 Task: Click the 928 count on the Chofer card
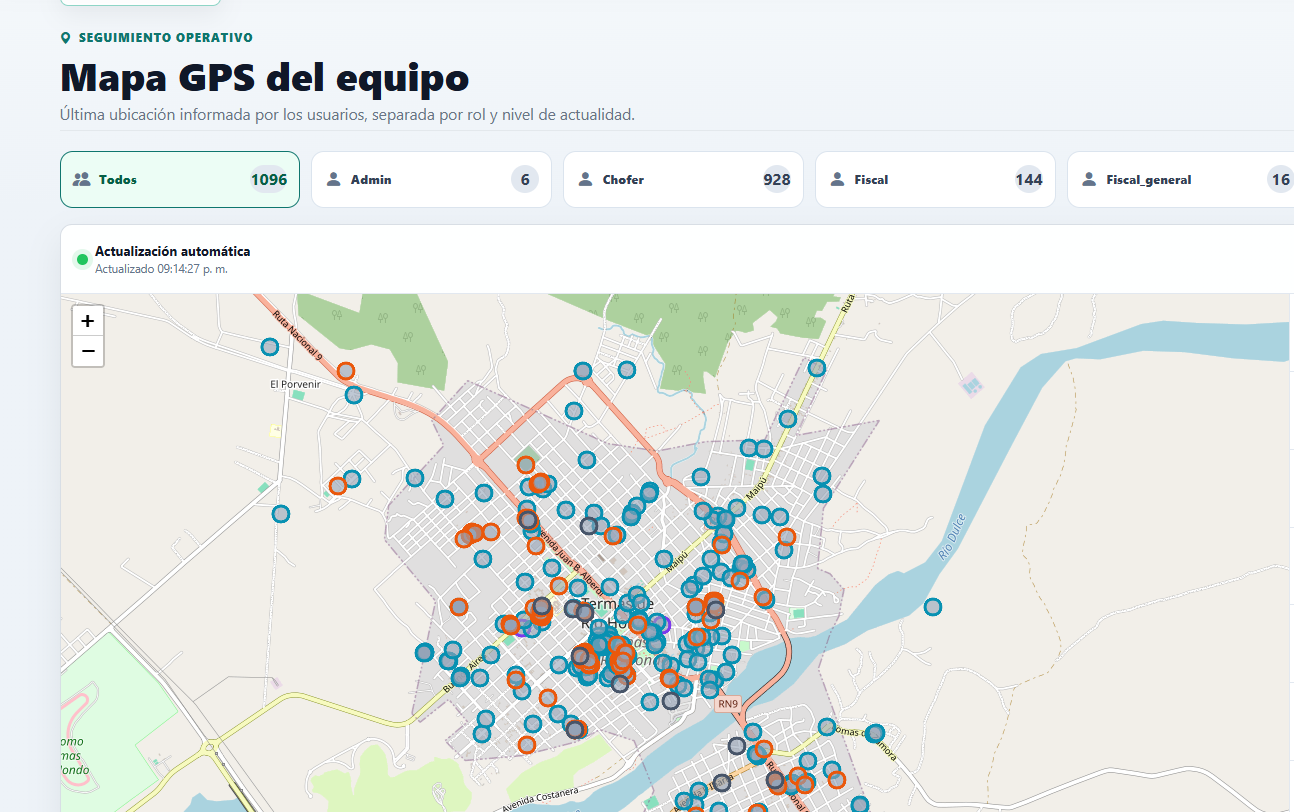pos(777,180)
